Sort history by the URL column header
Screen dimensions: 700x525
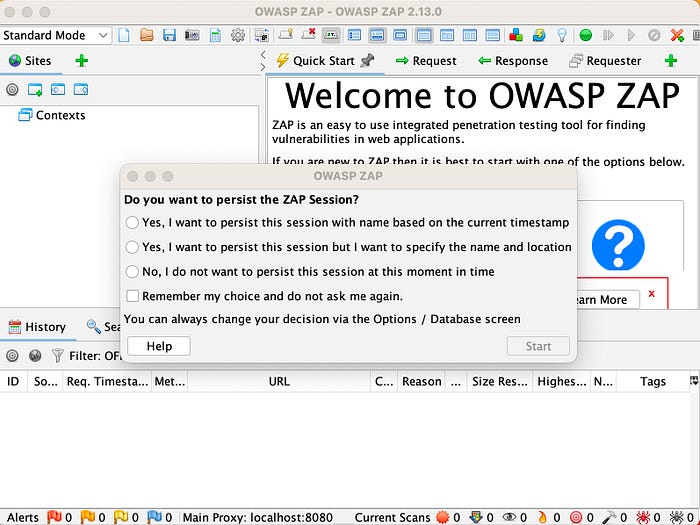point(279,381)
